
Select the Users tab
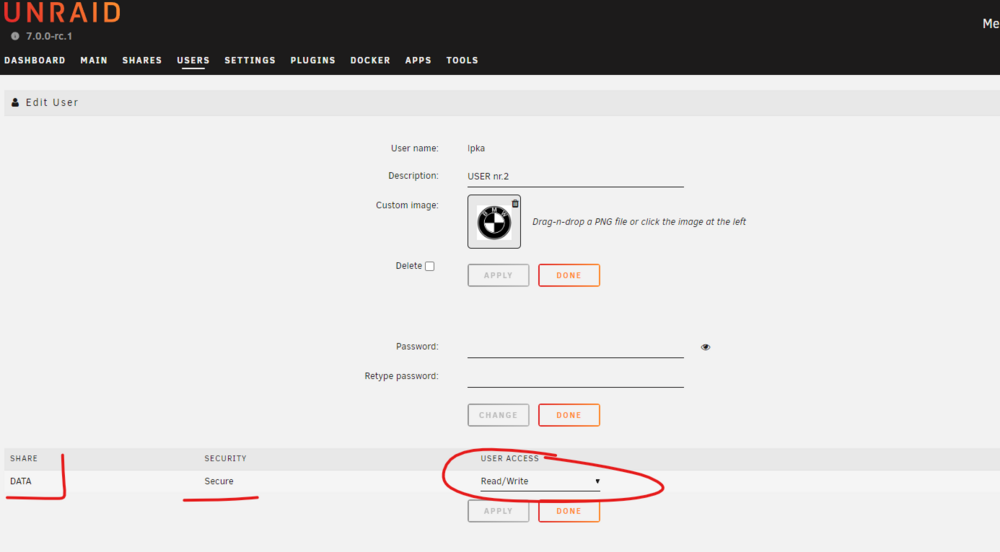pyautogui.click(x=193, y=60)
